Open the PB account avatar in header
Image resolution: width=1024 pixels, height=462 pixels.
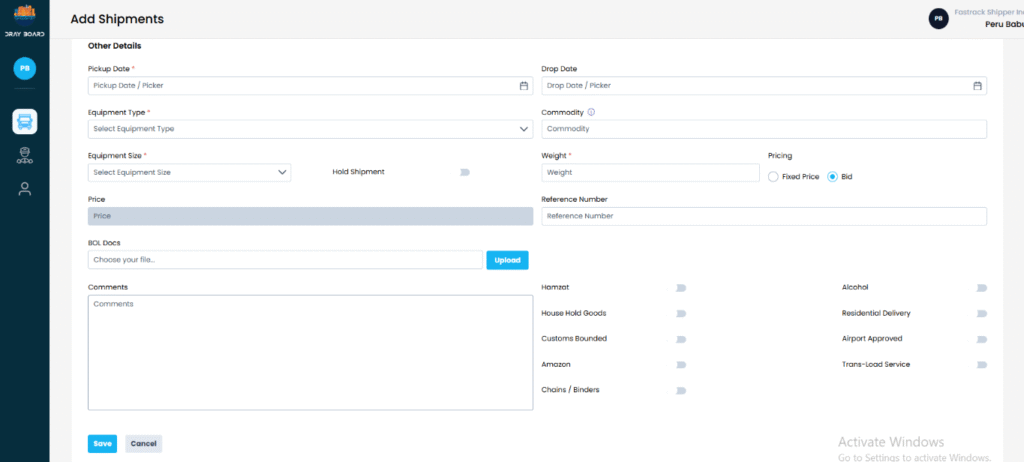pyautogui.click(x=938, y=18)
